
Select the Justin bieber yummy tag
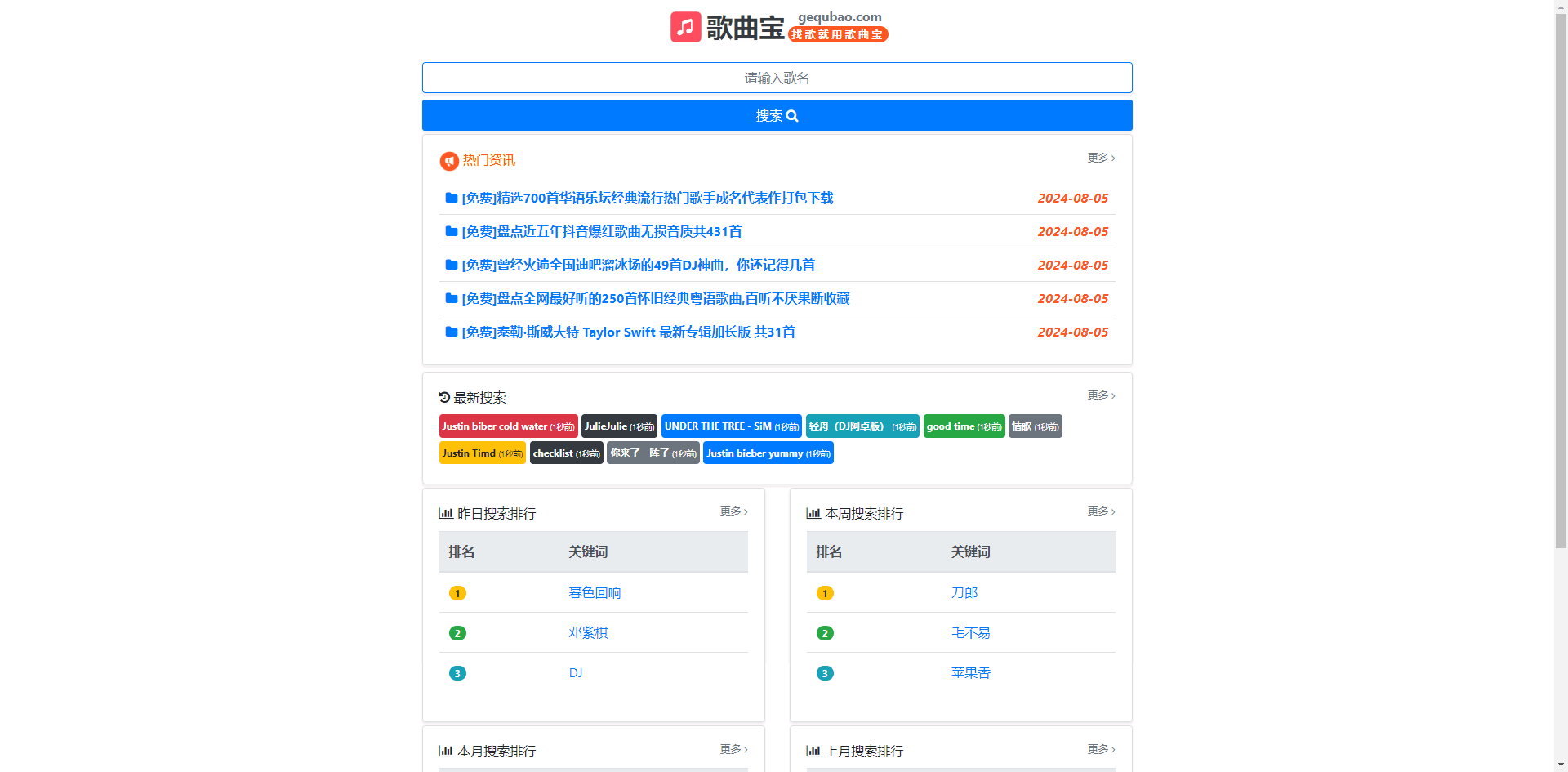pos(768,453)
